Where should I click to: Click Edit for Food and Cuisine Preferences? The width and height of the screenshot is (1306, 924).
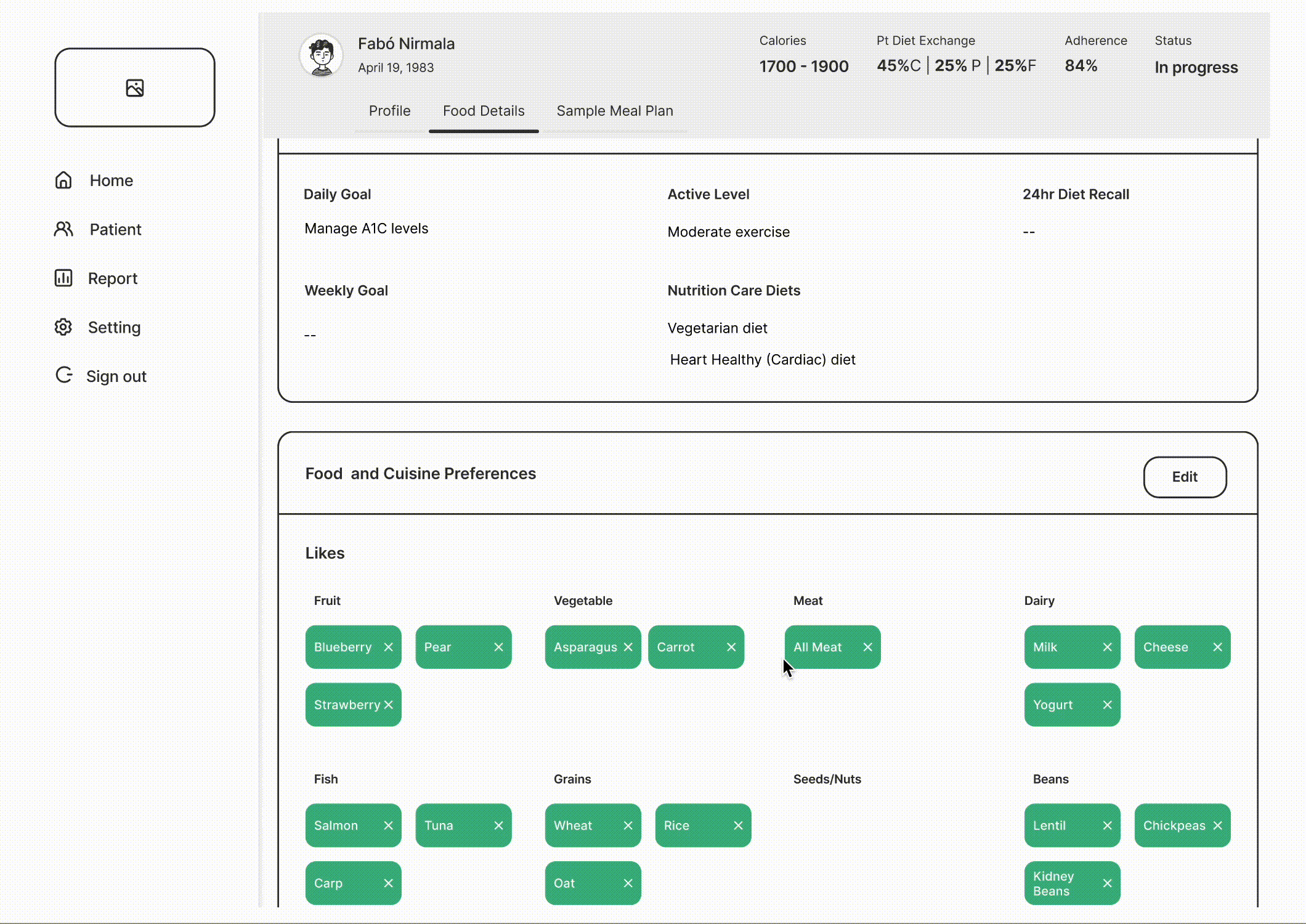pyautogui.click(x=1184, y=477)
